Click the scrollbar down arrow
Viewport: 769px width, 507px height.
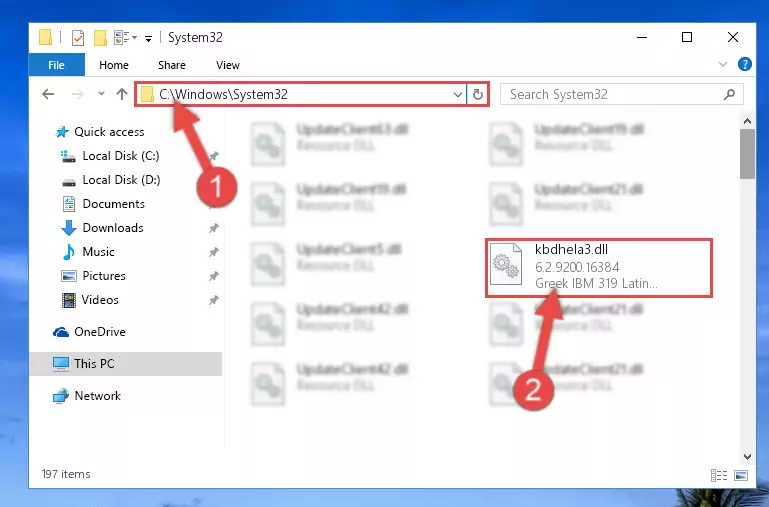point(747,456)
